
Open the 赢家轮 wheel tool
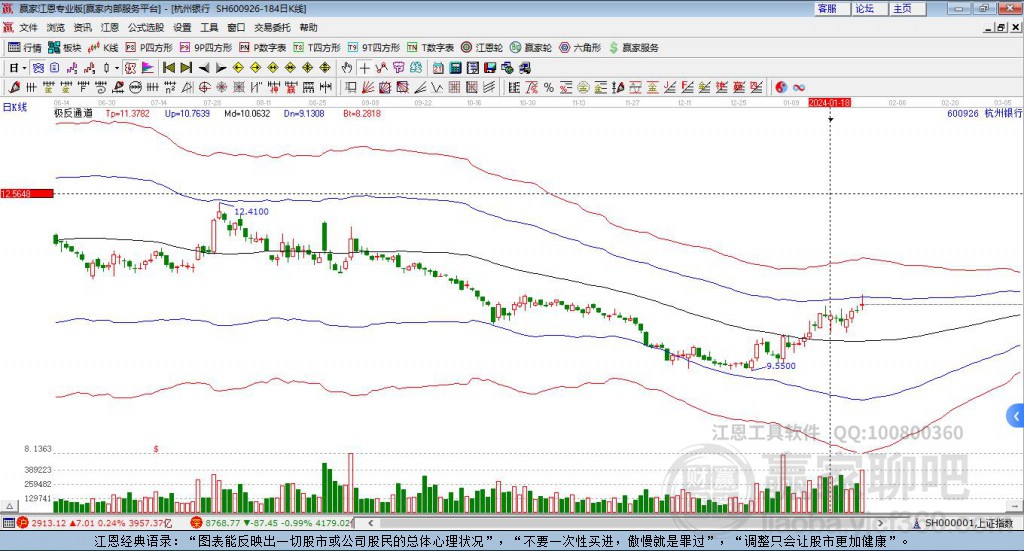tap(531, 48)
